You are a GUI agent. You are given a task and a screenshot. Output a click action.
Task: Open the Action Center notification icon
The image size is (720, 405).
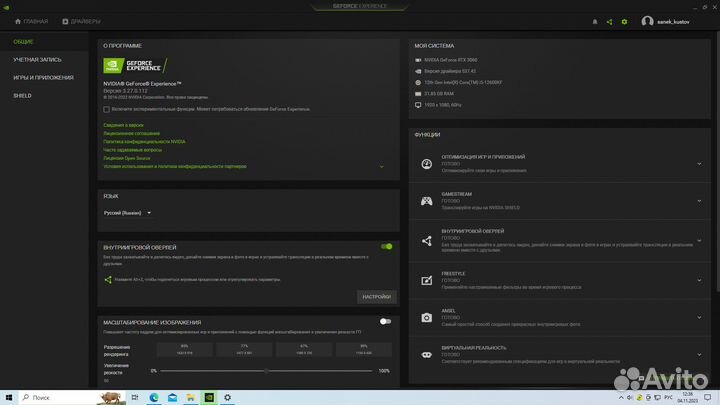(x=708, y=397)
